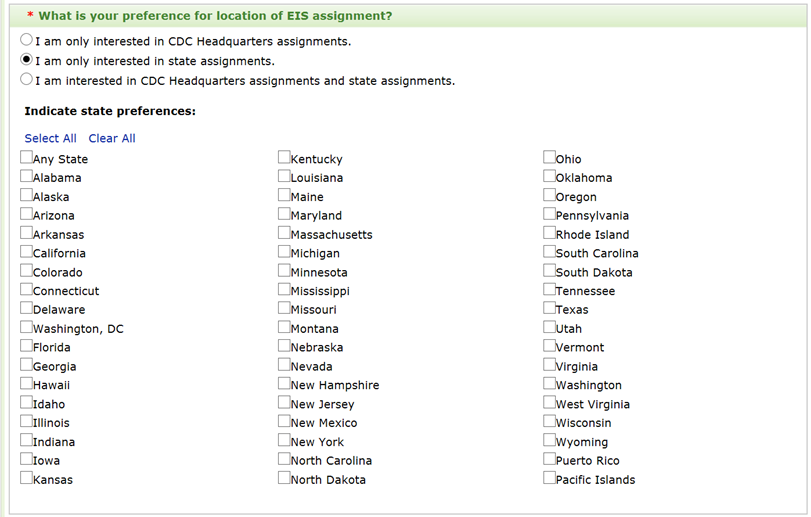The image size is (811, 517).
Task: Select the Kansas checkbox
Action: pos(26,478)
